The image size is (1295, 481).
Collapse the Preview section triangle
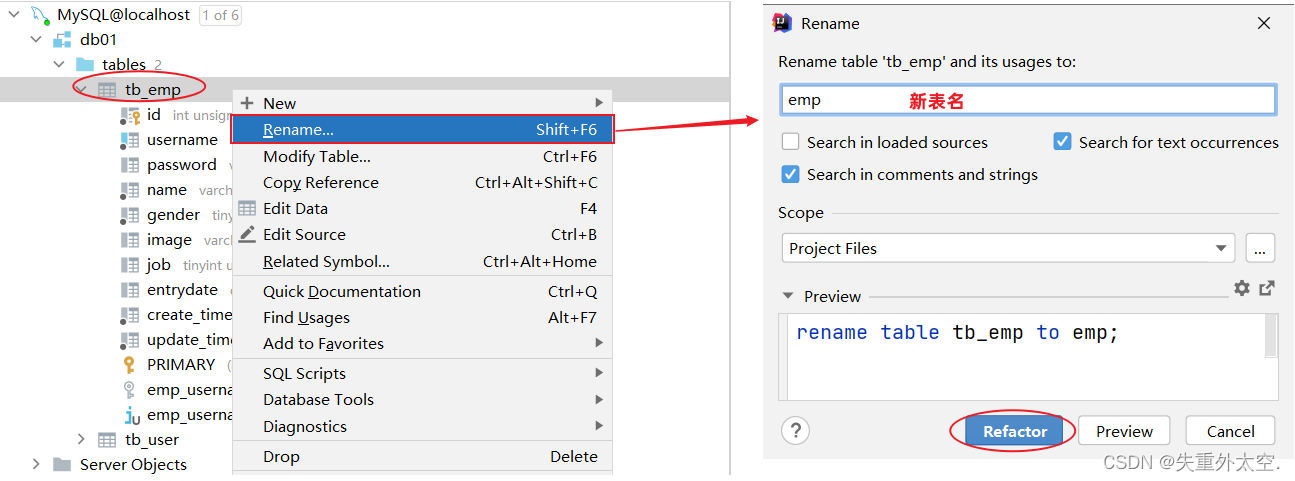788,296
